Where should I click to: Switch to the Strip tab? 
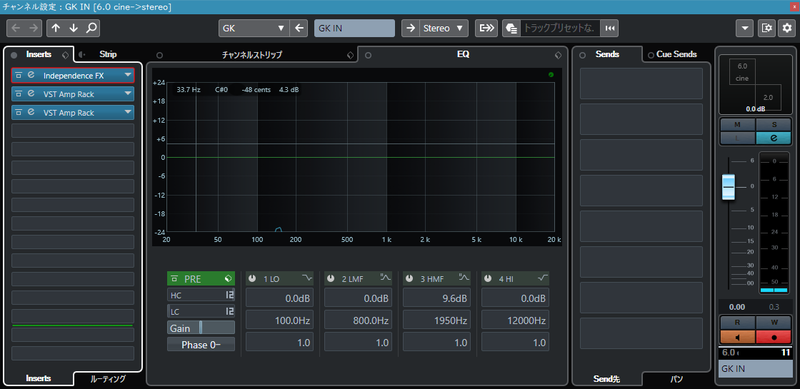108,54
